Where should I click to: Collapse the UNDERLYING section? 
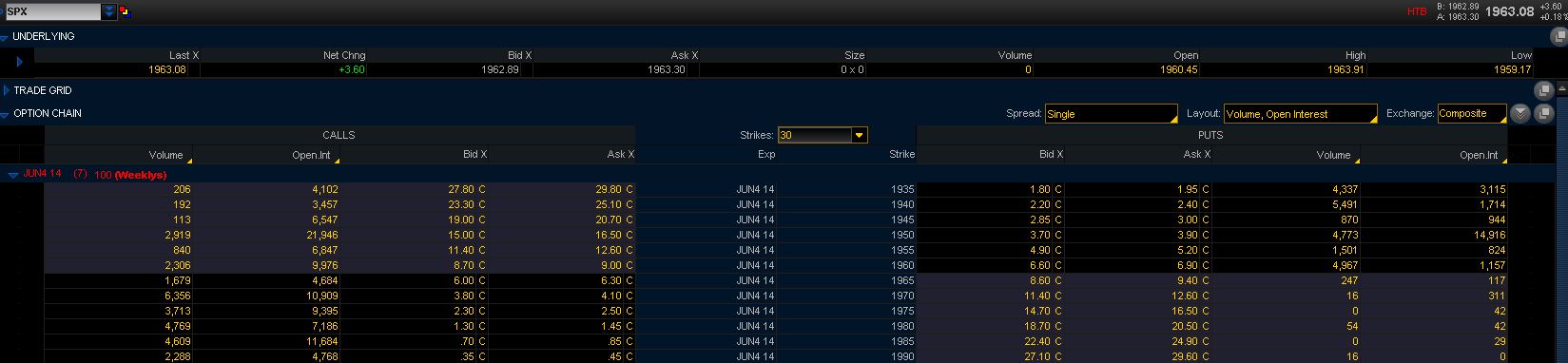5,37
